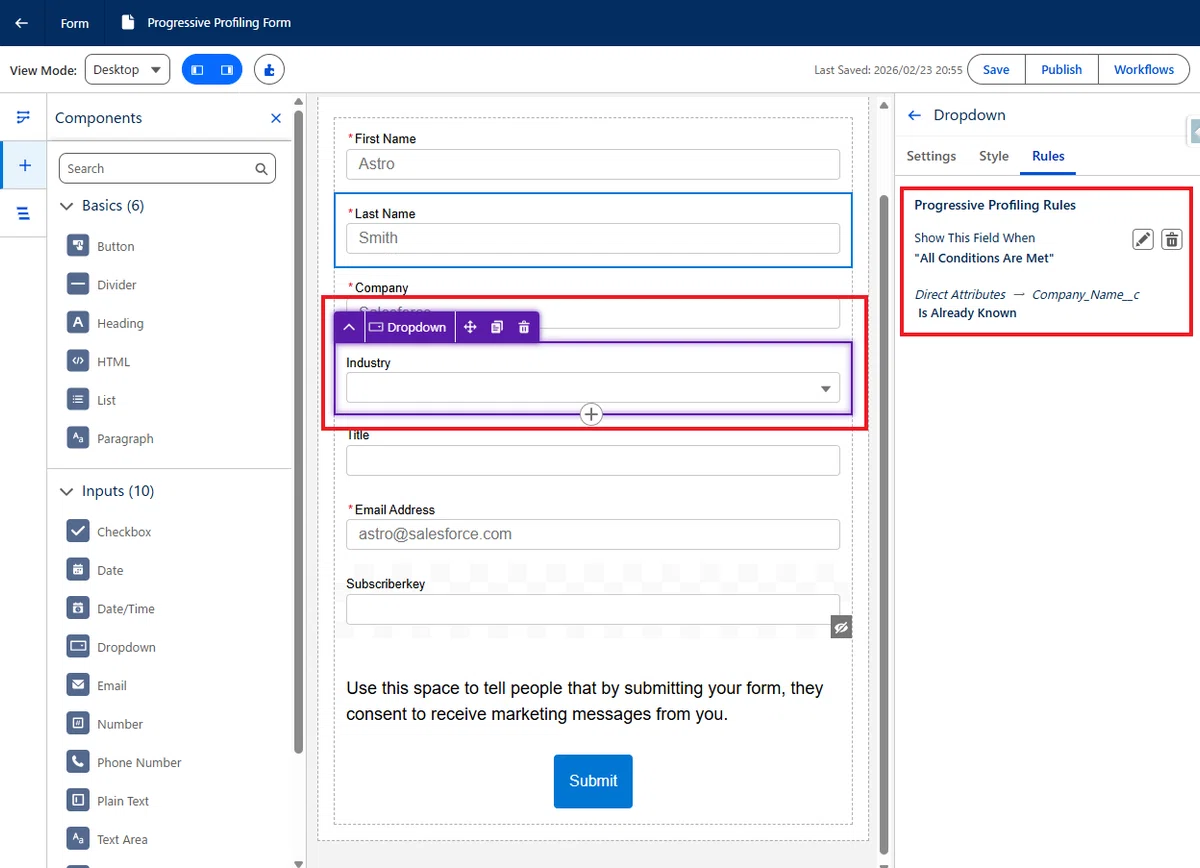Click the Last Saved timestamp text

click(888, 70)
